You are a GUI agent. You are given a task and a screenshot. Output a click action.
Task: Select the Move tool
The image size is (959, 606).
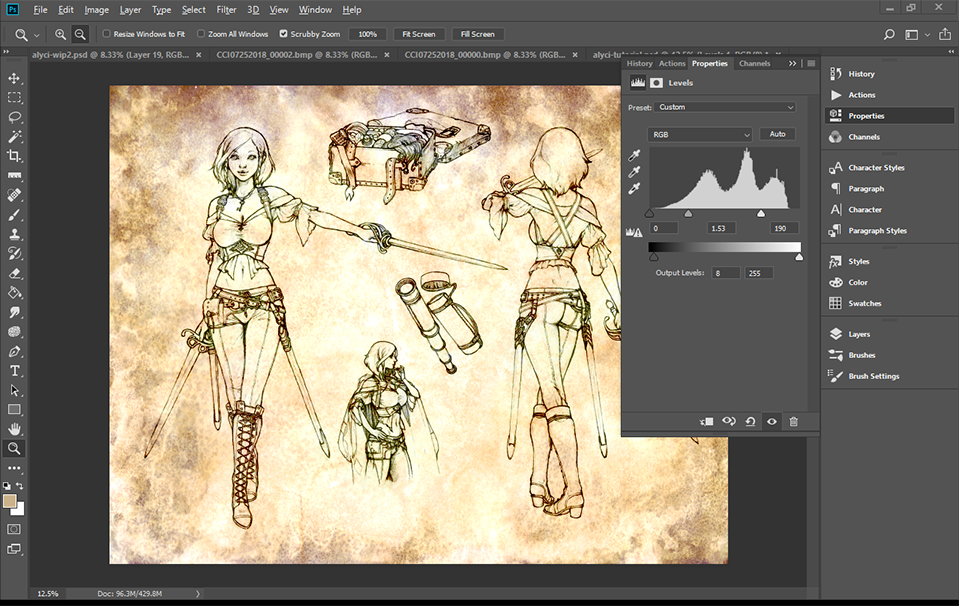[14, 78]
